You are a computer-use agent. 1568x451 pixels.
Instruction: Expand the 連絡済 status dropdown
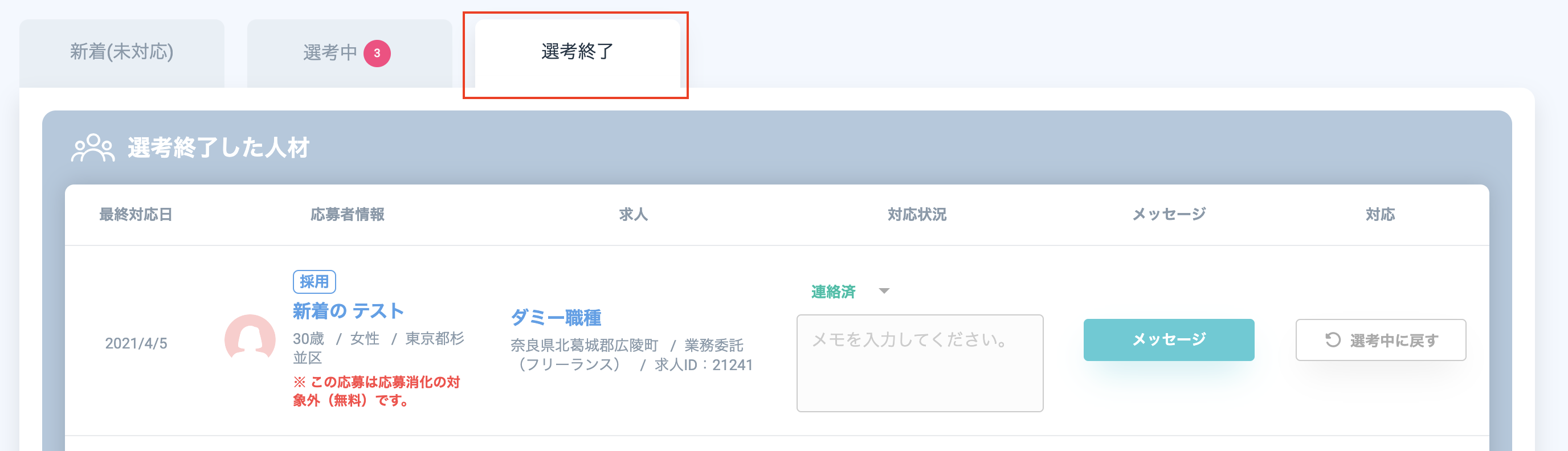click(850, 292)
